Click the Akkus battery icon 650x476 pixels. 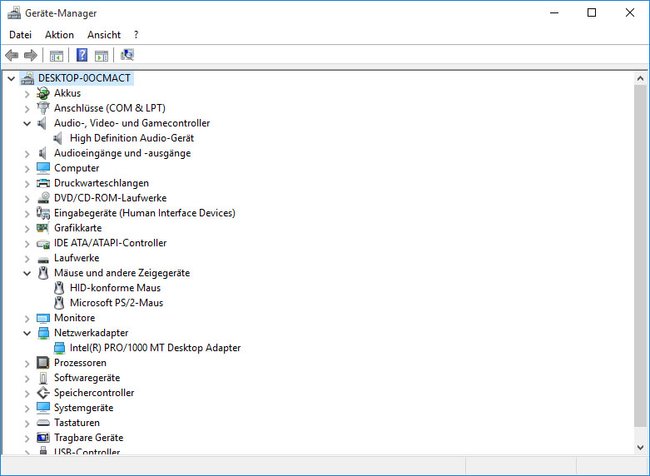click(x=43, y=93)
